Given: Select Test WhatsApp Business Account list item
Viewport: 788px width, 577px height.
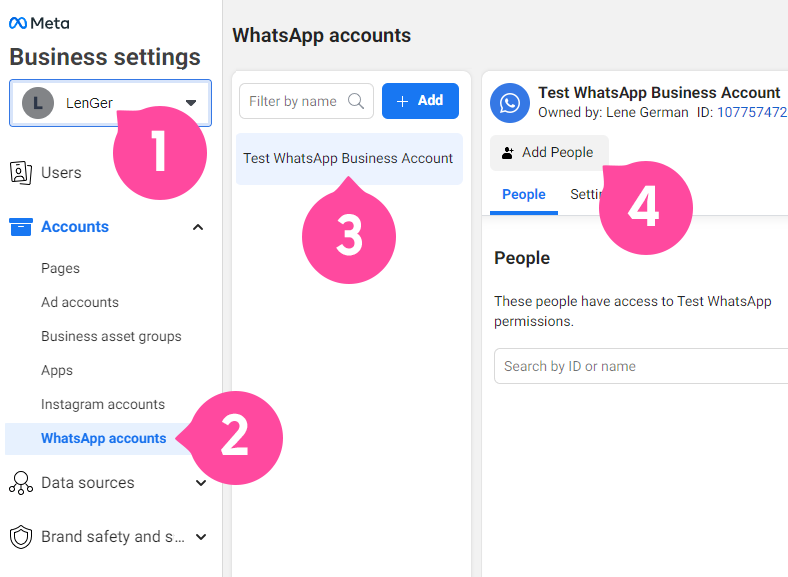Looking at the screenshot, I should (x=349, y=159).
